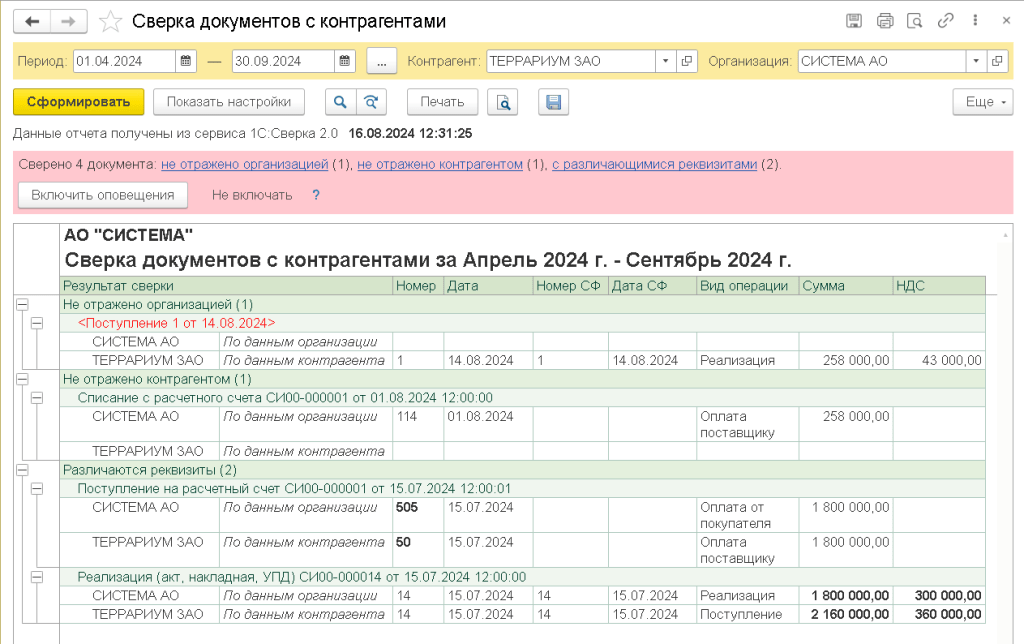Click the find (magnifier) icon in toolbar
Image resolution: width=1024 pixels, height=644 pixels.
340,102
